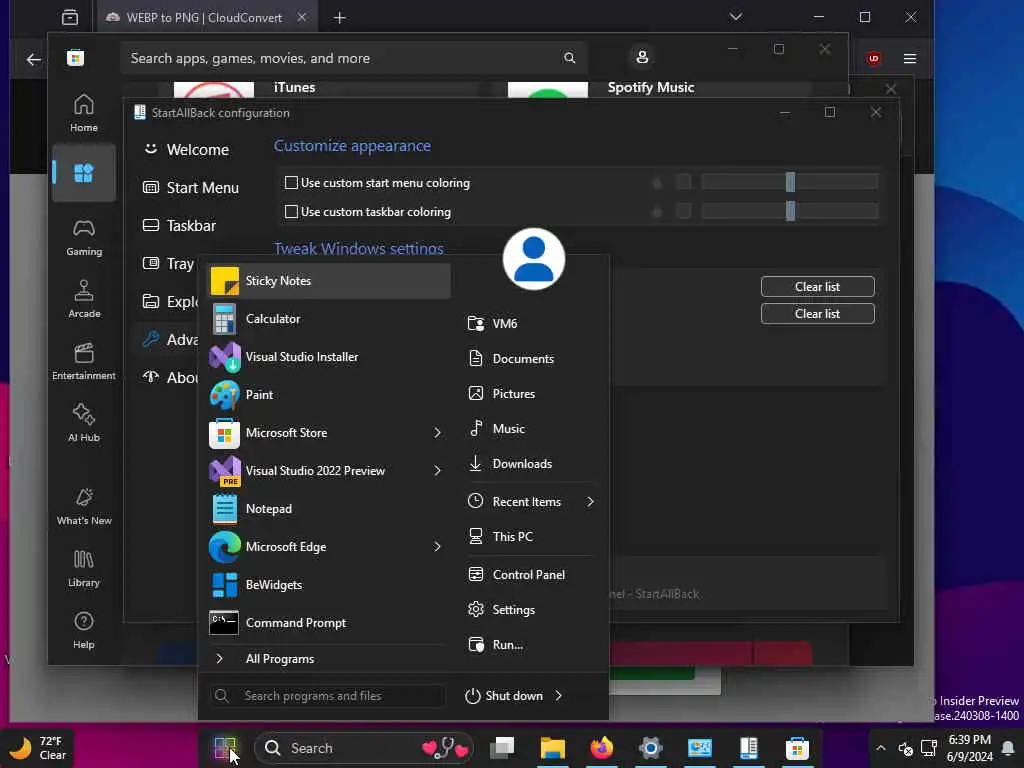Click the first Clear list button
Screen dimensions: 1024x768
[818, 287]
